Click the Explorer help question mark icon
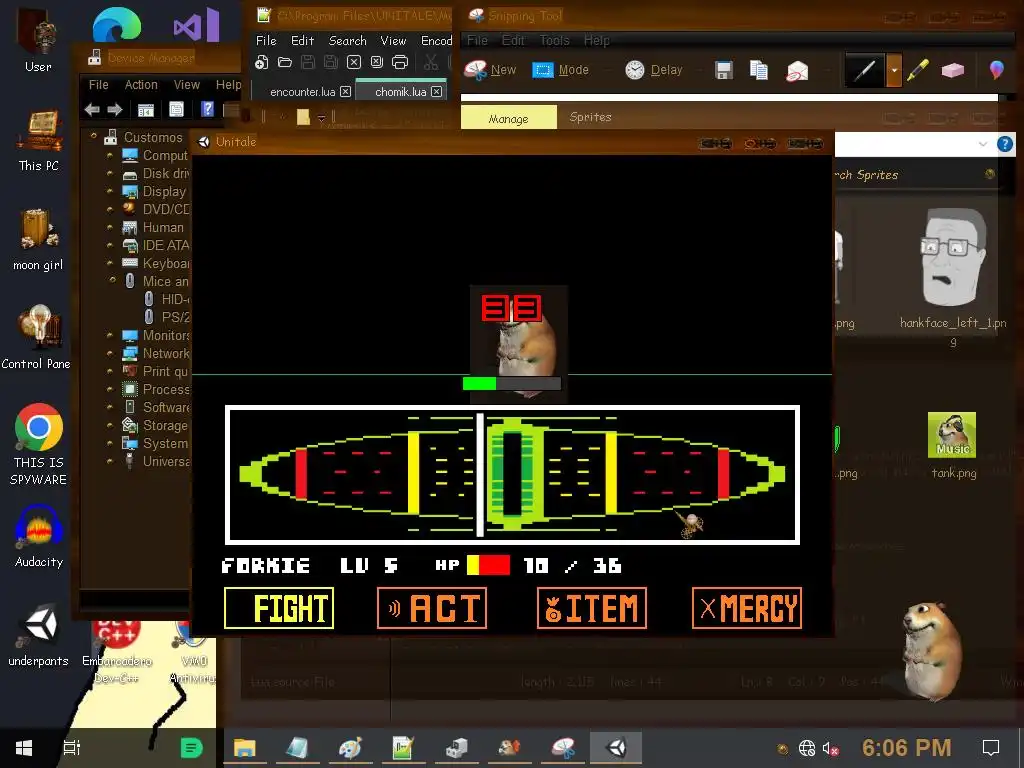Viewport: 1024px width, 768px height. [1005, 144]
